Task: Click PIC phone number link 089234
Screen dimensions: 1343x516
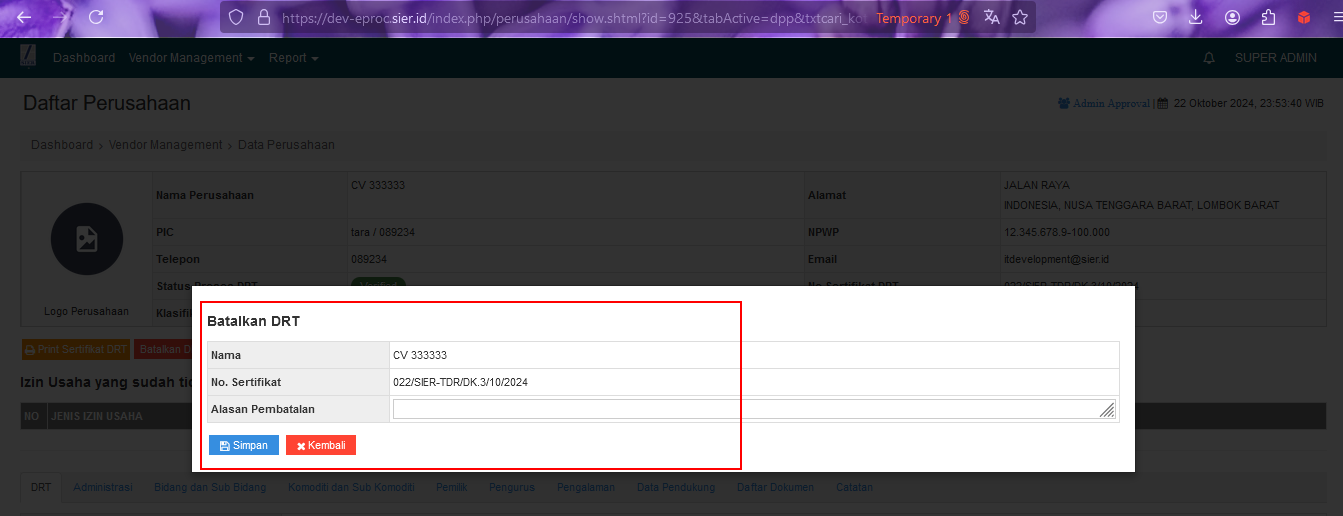Action: point(397,232)
